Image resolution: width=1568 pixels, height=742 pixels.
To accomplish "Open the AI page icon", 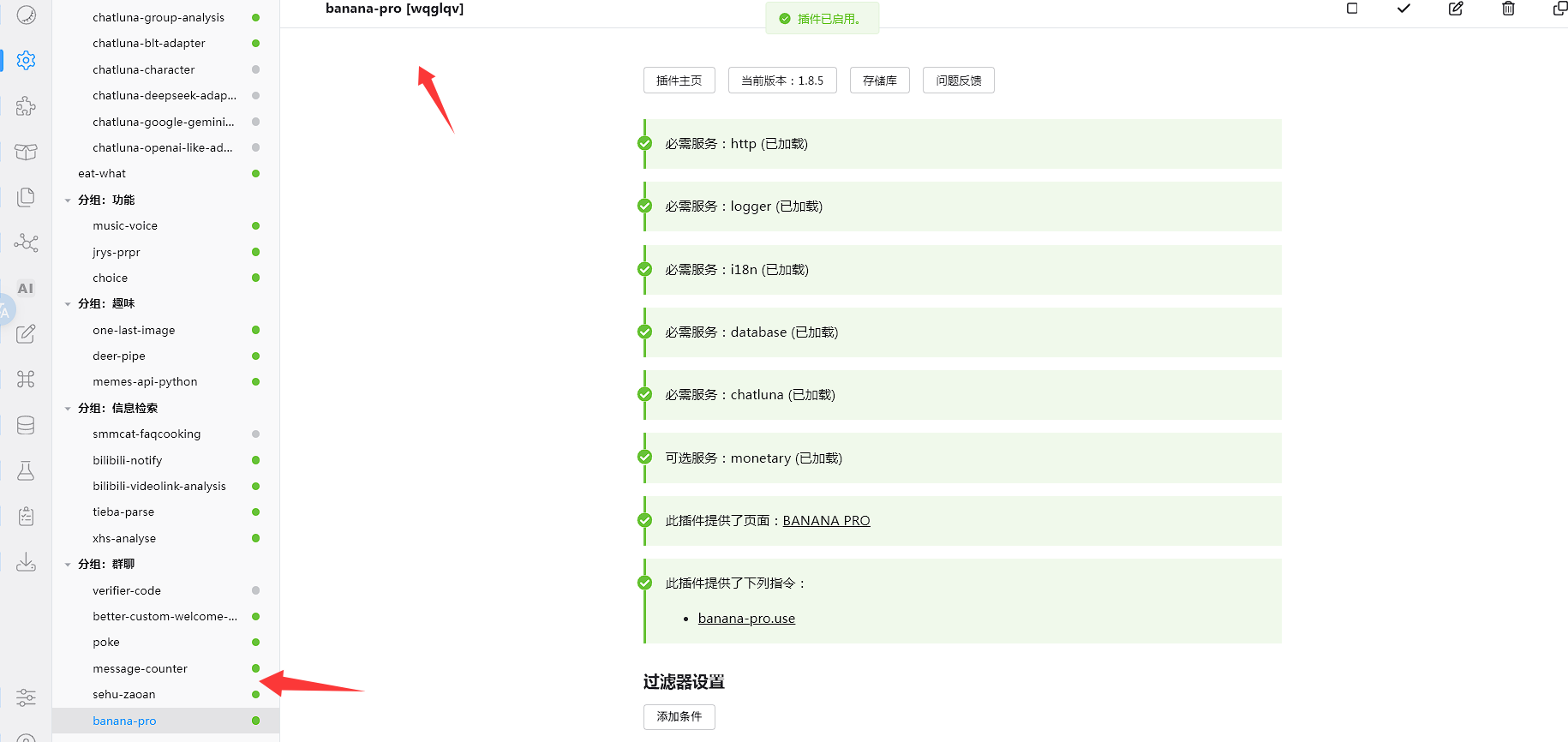I will pos(27,288).
